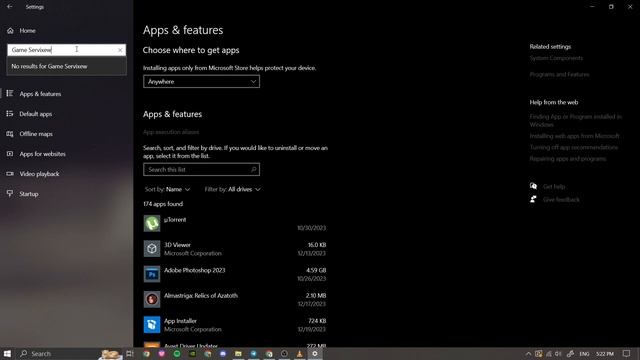Click the Offline maps sidebar icon

click(x=10, y=133)
